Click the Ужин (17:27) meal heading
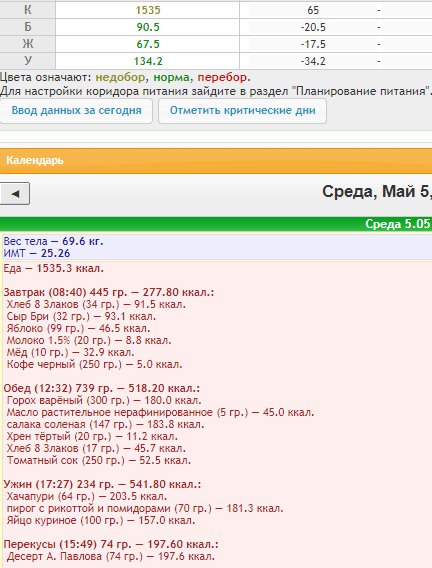The width and height of the screenshot is (432, 568). click(x=102, y=484)
